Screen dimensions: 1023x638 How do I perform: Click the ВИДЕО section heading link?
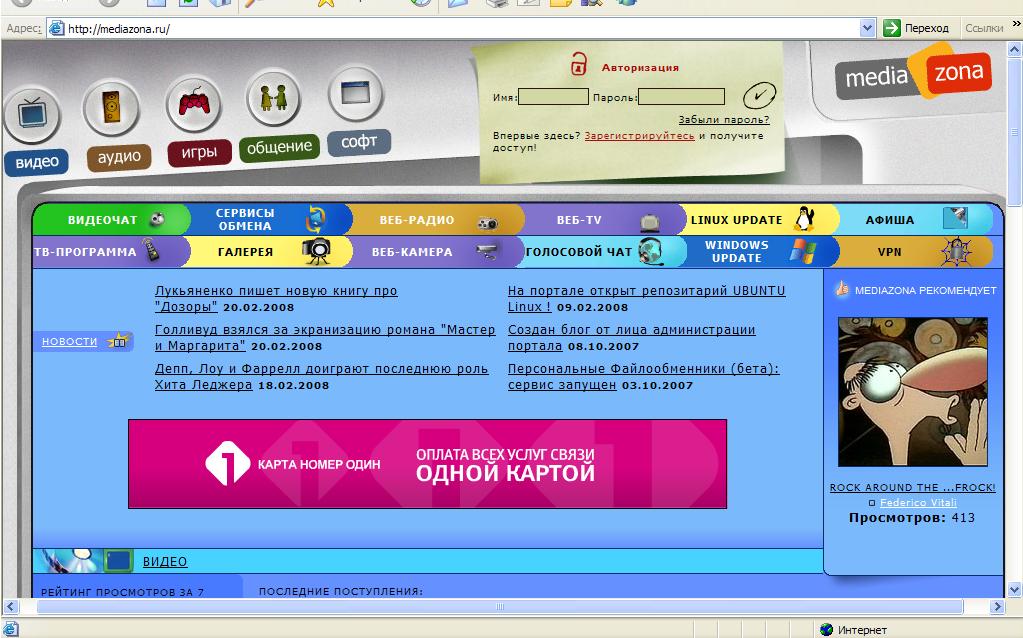[165, 562]
